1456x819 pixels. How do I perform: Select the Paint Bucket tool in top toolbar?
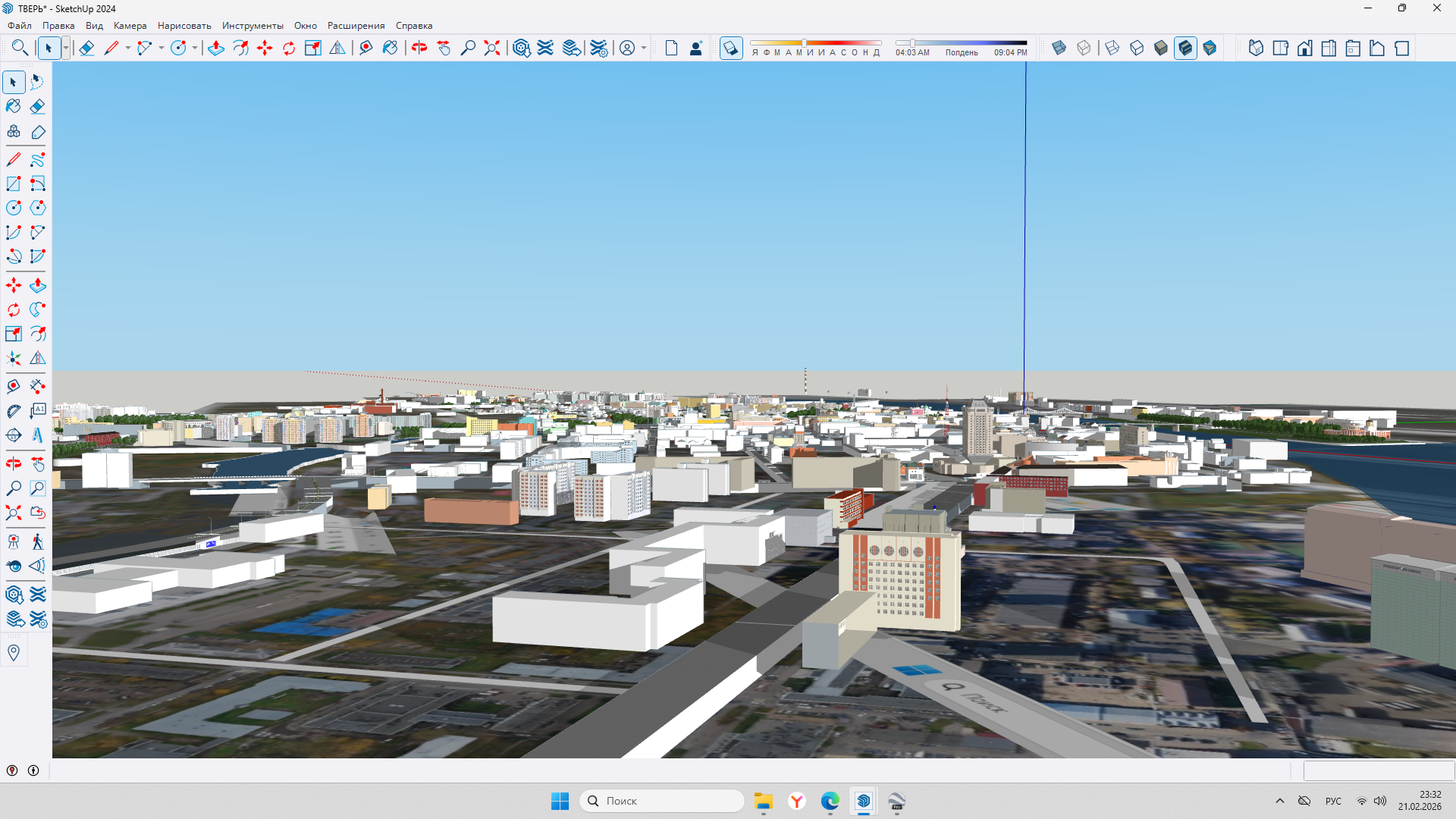[x=390, y=49]
